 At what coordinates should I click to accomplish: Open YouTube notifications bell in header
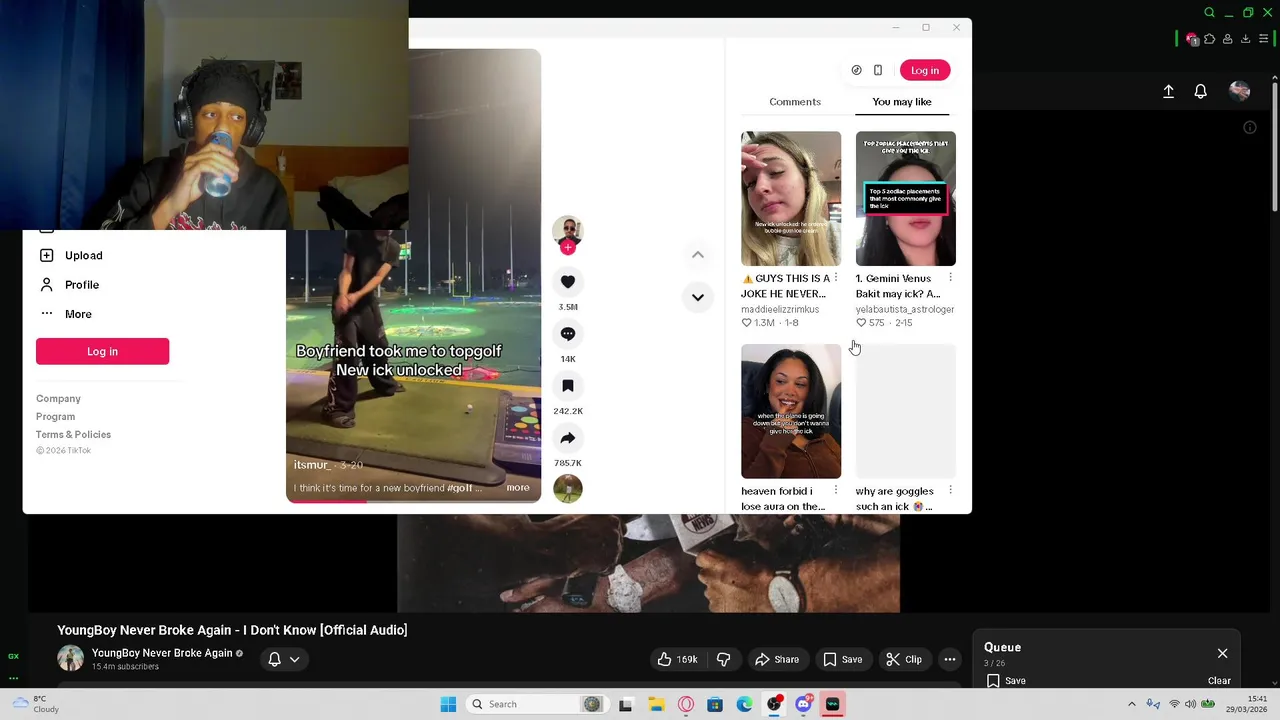click(x=1201, y=91)
